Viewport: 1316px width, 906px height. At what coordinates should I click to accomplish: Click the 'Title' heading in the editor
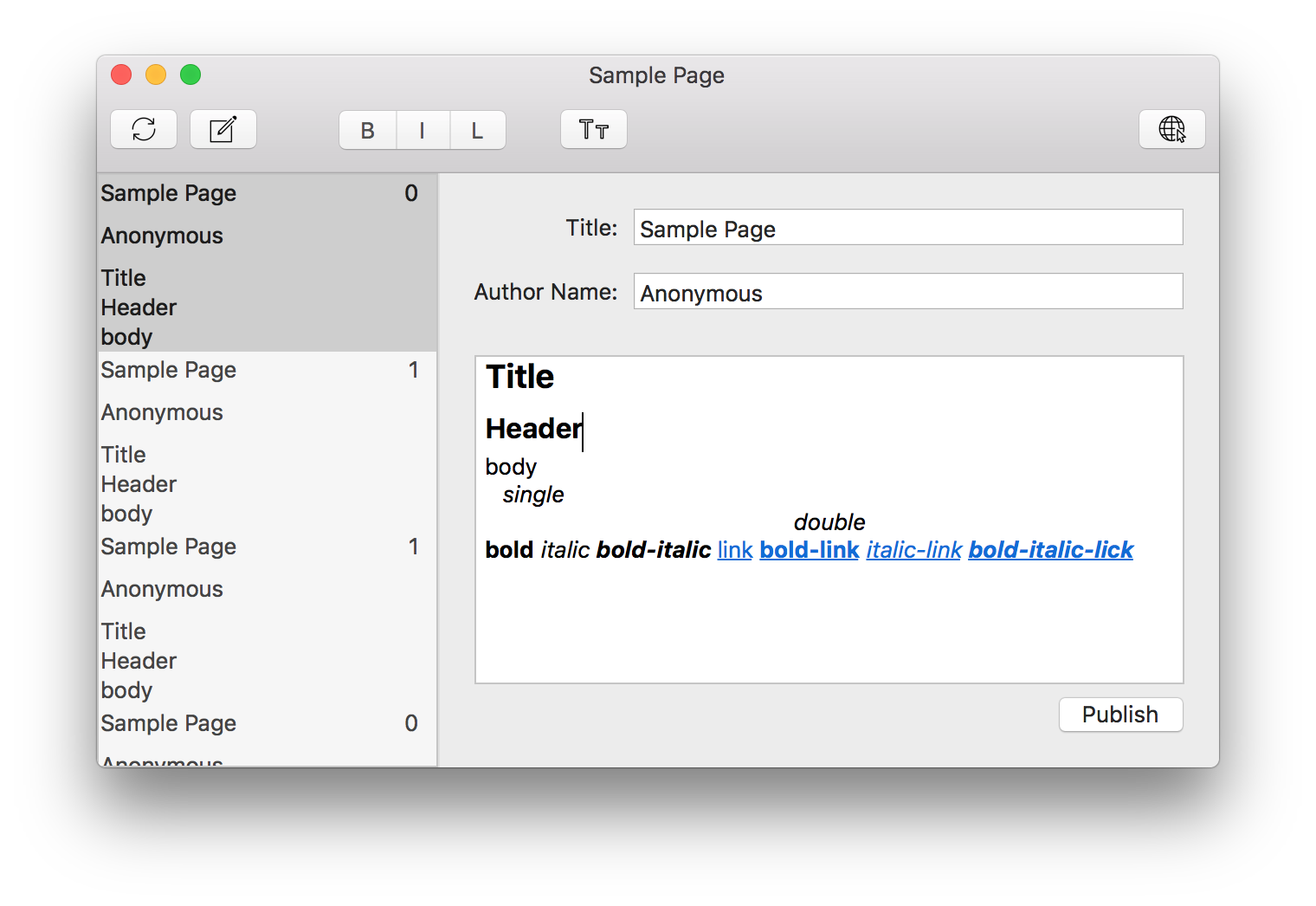point(519,377)
